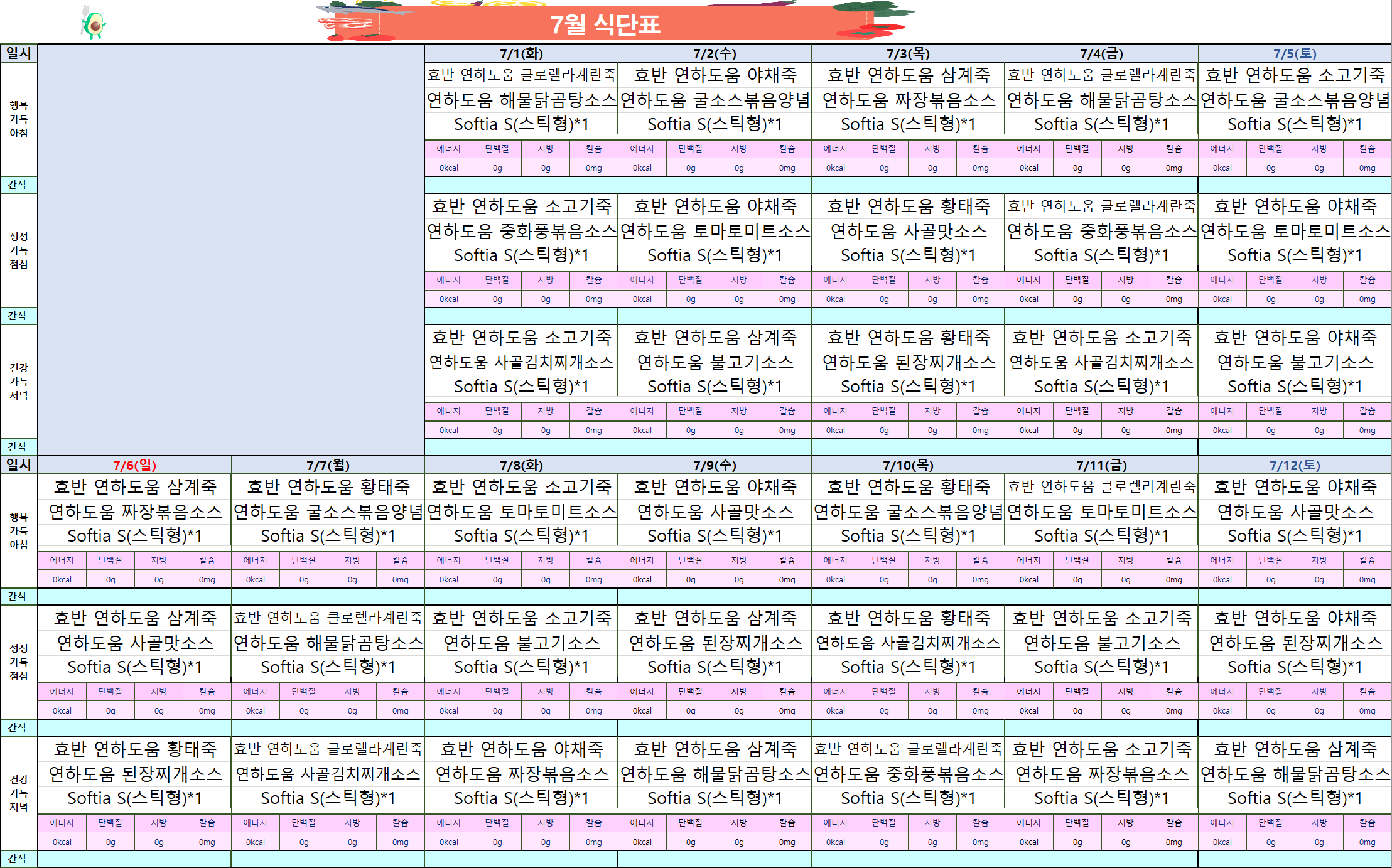This screenshot has width=1392, height=868.
Task: Click '연하도움 중화풍볶음소스' in 7/10 dinner
Action: 908,774
